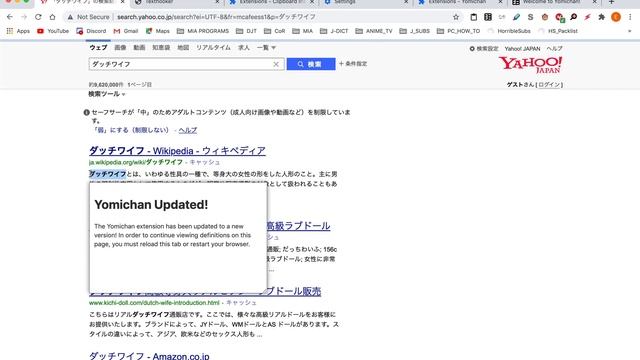
Task: Open the DJT bookmark folder
Action: coord(246,31)
